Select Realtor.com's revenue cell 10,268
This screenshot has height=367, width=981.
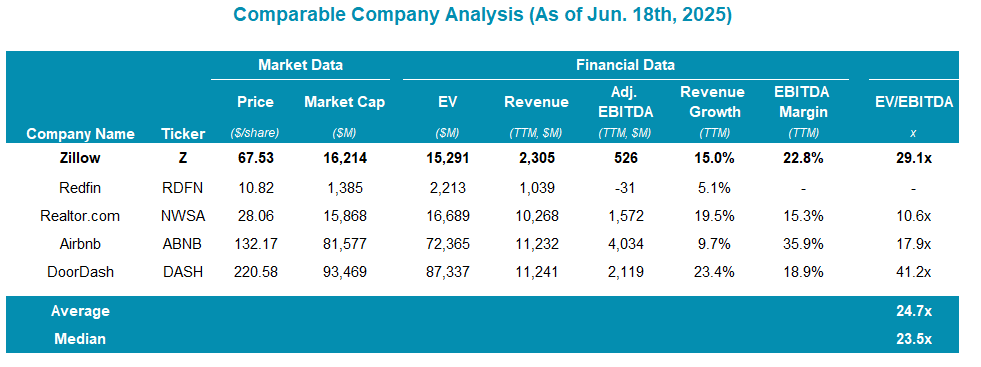click(x=537, y=216)
